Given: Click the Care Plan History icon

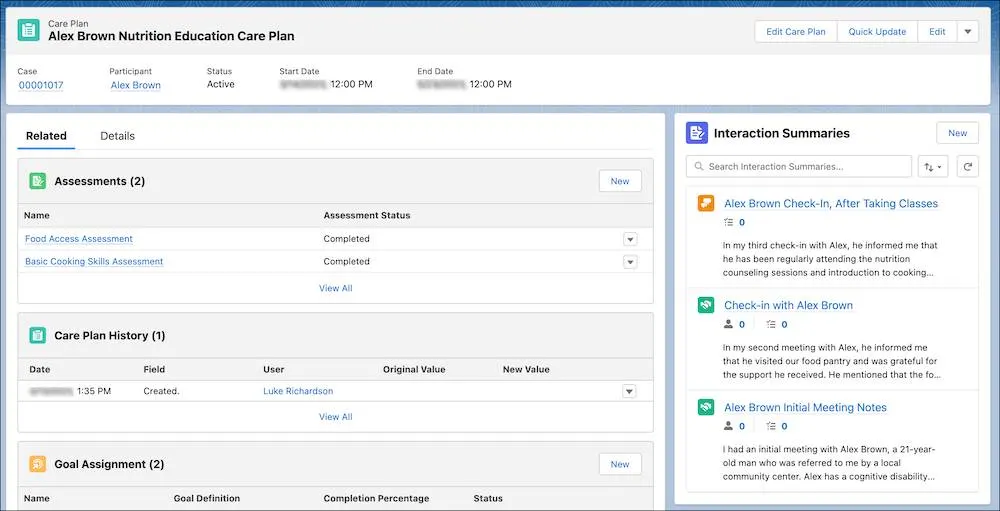Looking at the screenshot, I should (x=38, y=336).
